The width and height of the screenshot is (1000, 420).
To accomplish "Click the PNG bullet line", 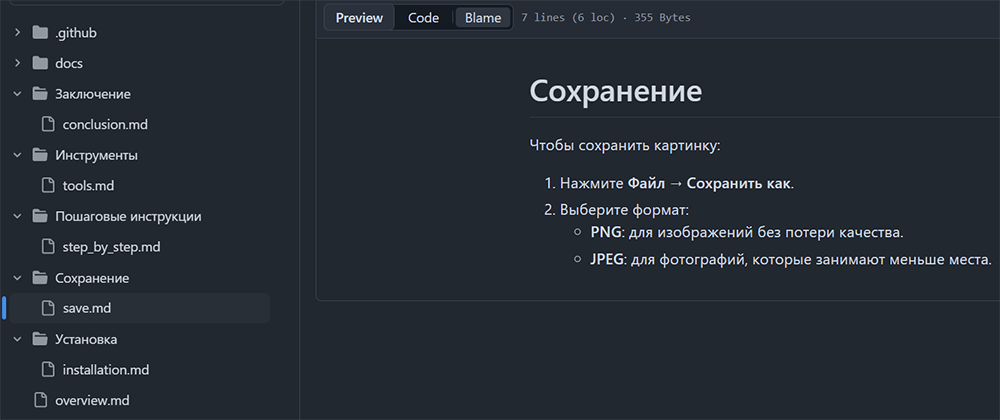I will point(747,233).
